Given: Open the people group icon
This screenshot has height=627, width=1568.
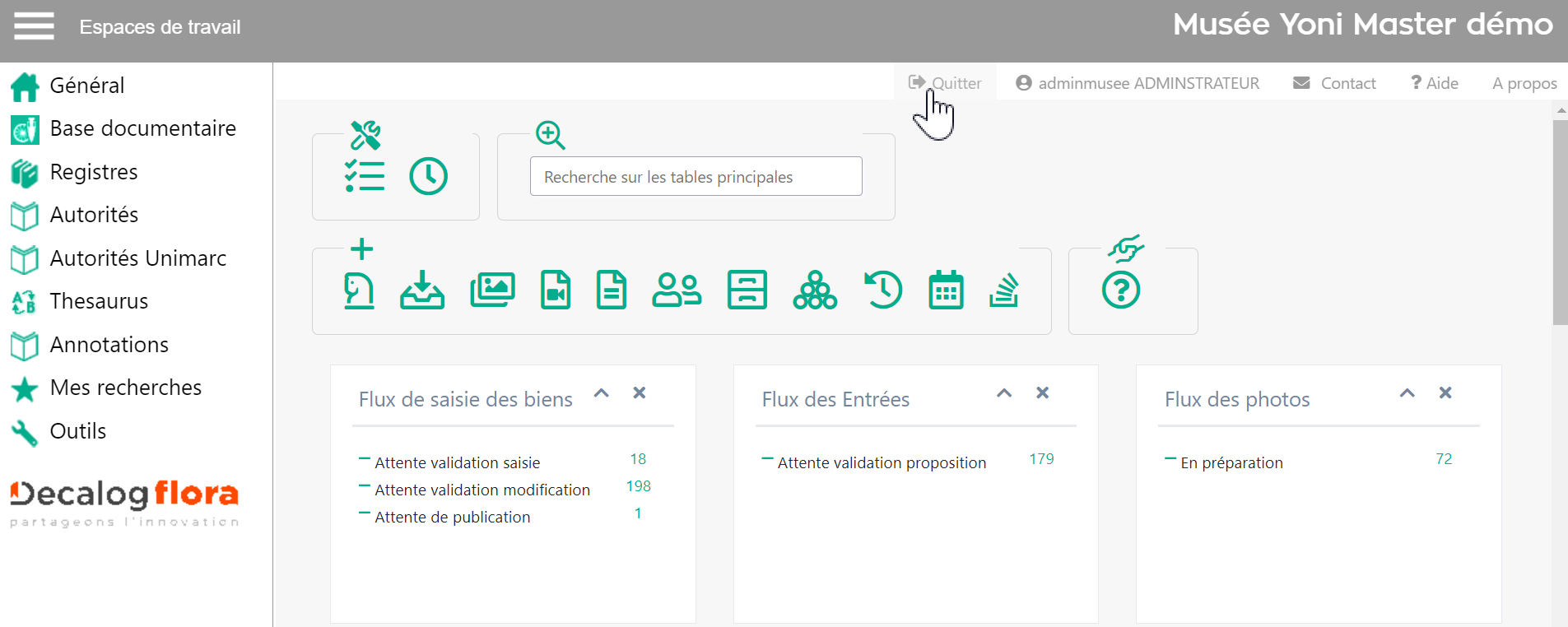Looking at the screenshot, I should [677, 290].
